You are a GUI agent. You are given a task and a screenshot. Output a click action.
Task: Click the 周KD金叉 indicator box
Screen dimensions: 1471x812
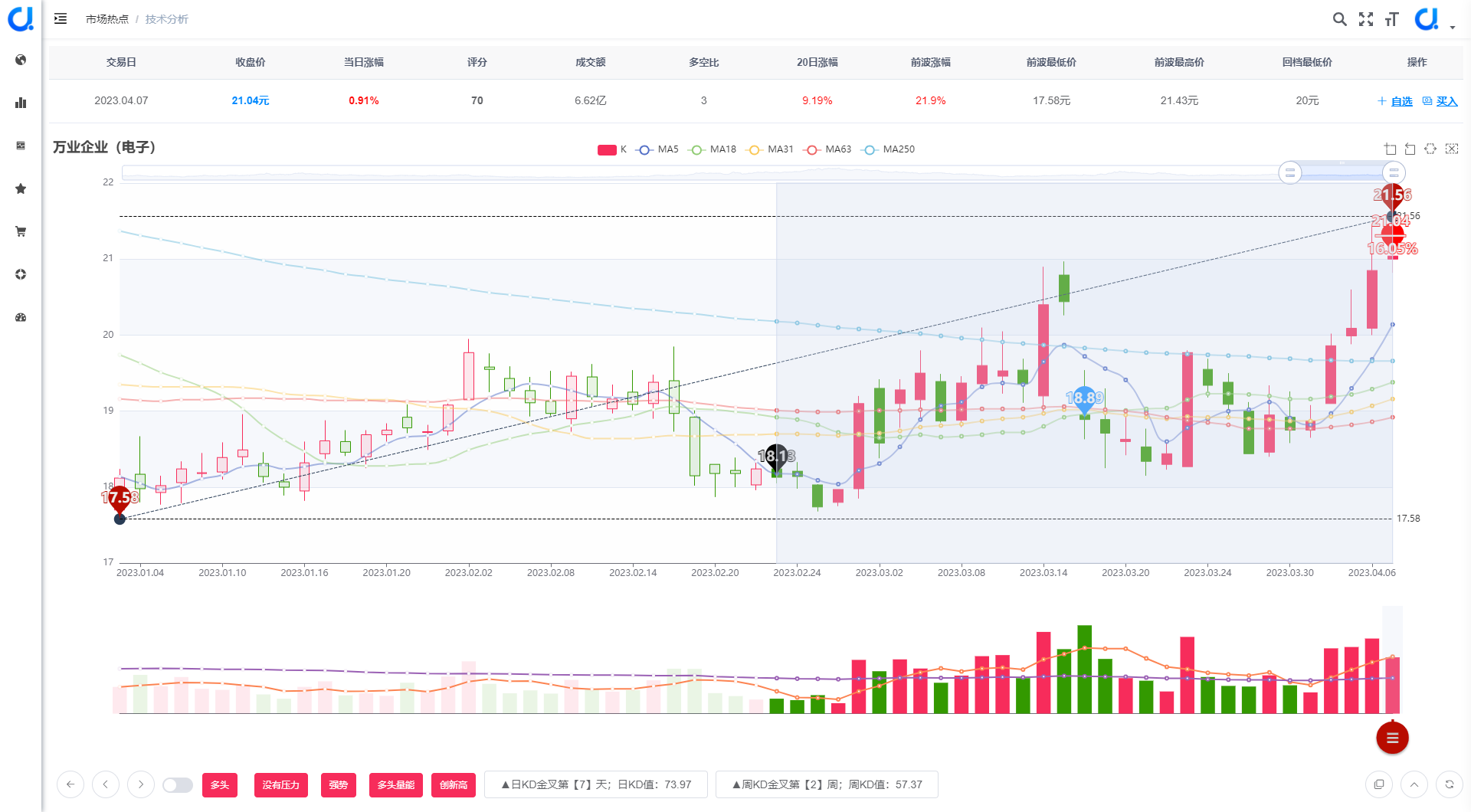827,784
